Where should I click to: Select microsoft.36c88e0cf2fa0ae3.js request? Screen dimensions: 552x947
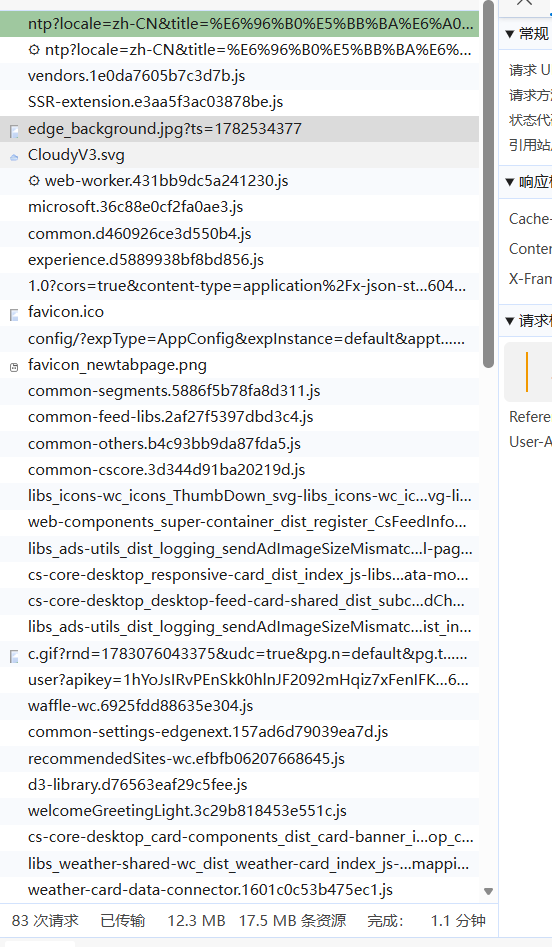pos(239,207)
